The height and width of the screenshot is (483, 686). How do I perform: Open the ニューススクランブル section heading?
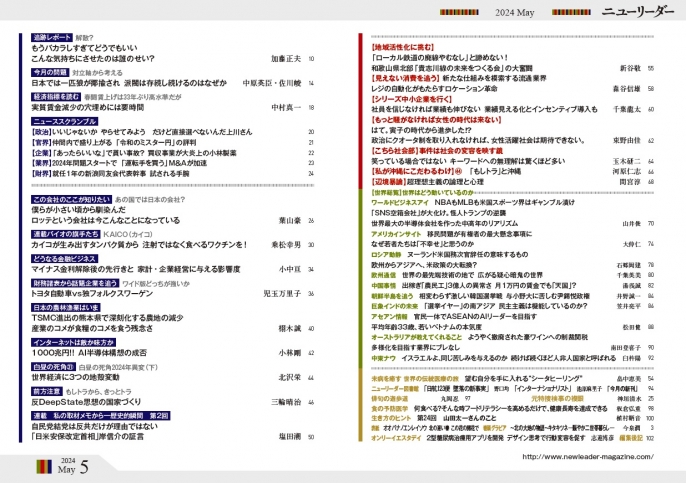point(67,121)
